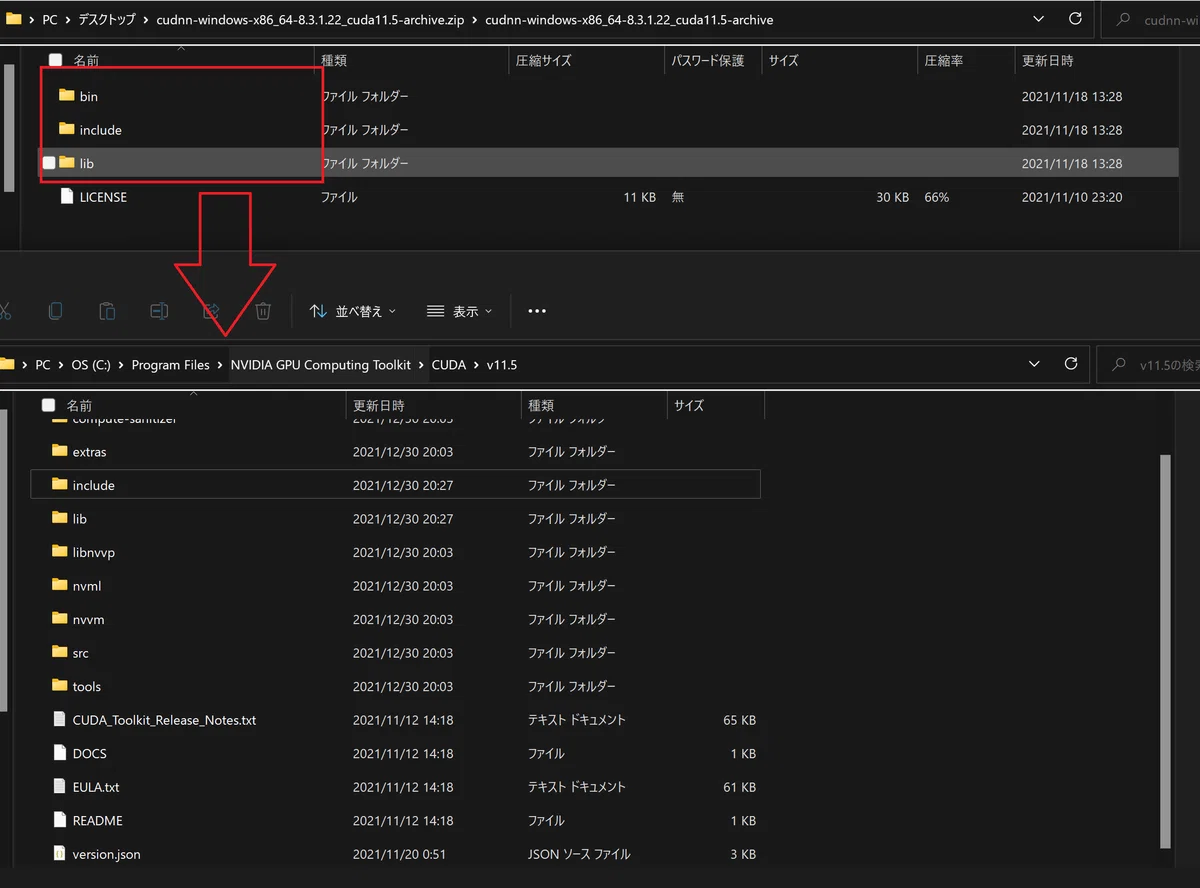Tick the checkbox on the archive lib row
This screenshot has width=1200, height=888.
pos(48,163)
